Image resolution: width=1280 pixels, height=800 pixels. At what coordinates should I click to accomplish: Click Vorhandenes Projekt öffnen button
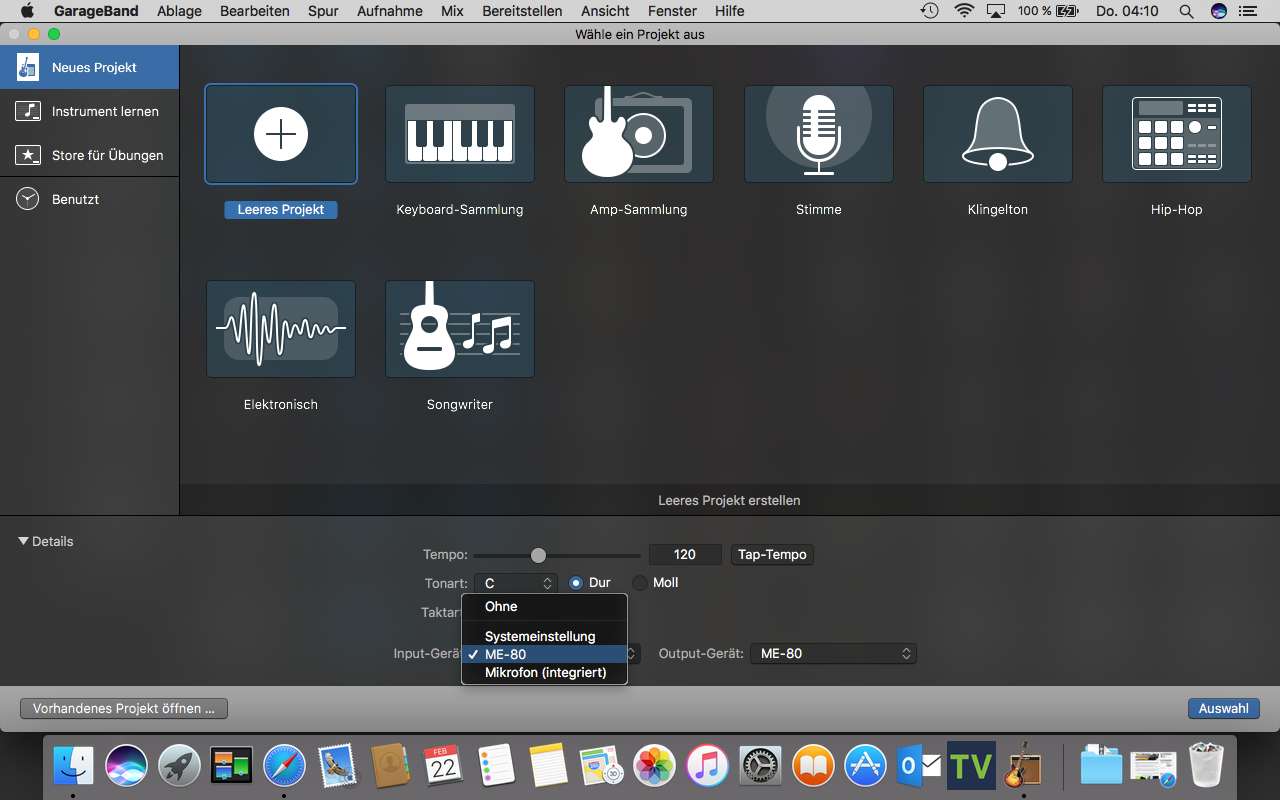click(124, 708)
